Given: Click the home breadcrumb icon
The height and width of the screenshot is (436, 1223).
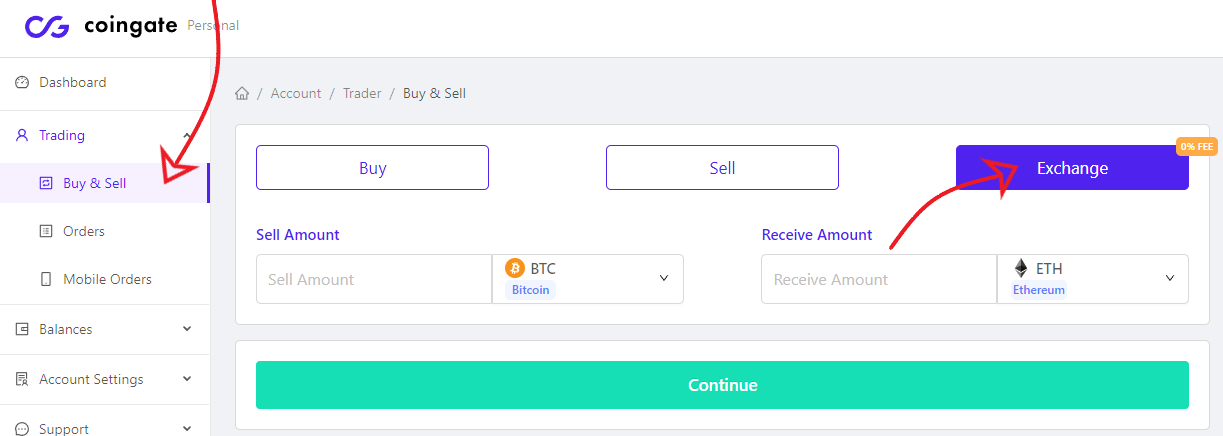Looking at the screenshot, I should click(242, 93).
